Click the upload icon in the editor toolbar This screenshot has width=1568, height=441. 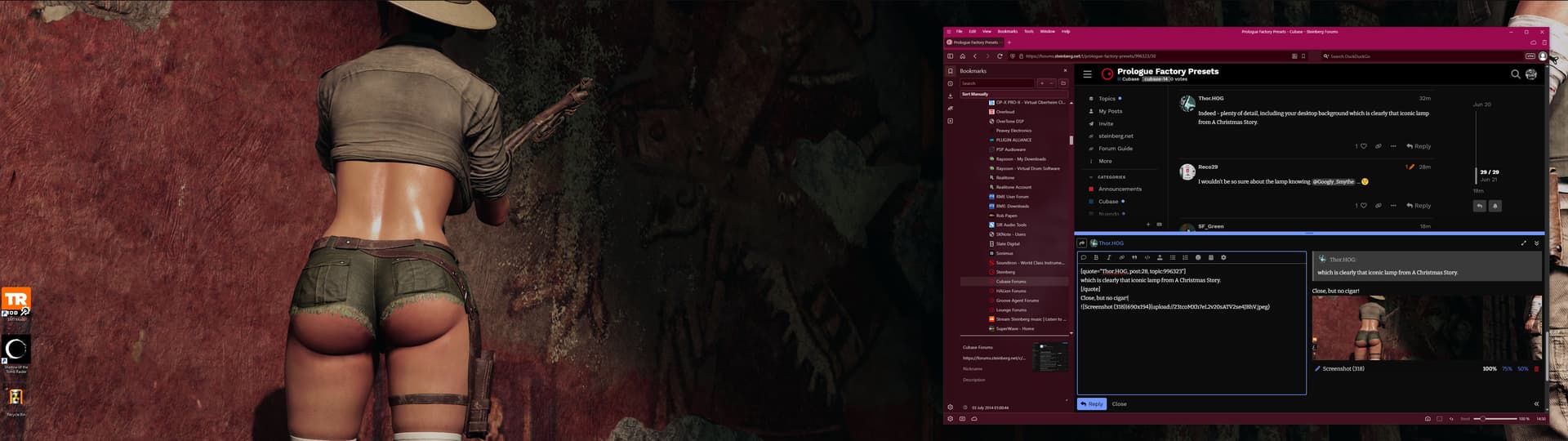(1160, 258)
